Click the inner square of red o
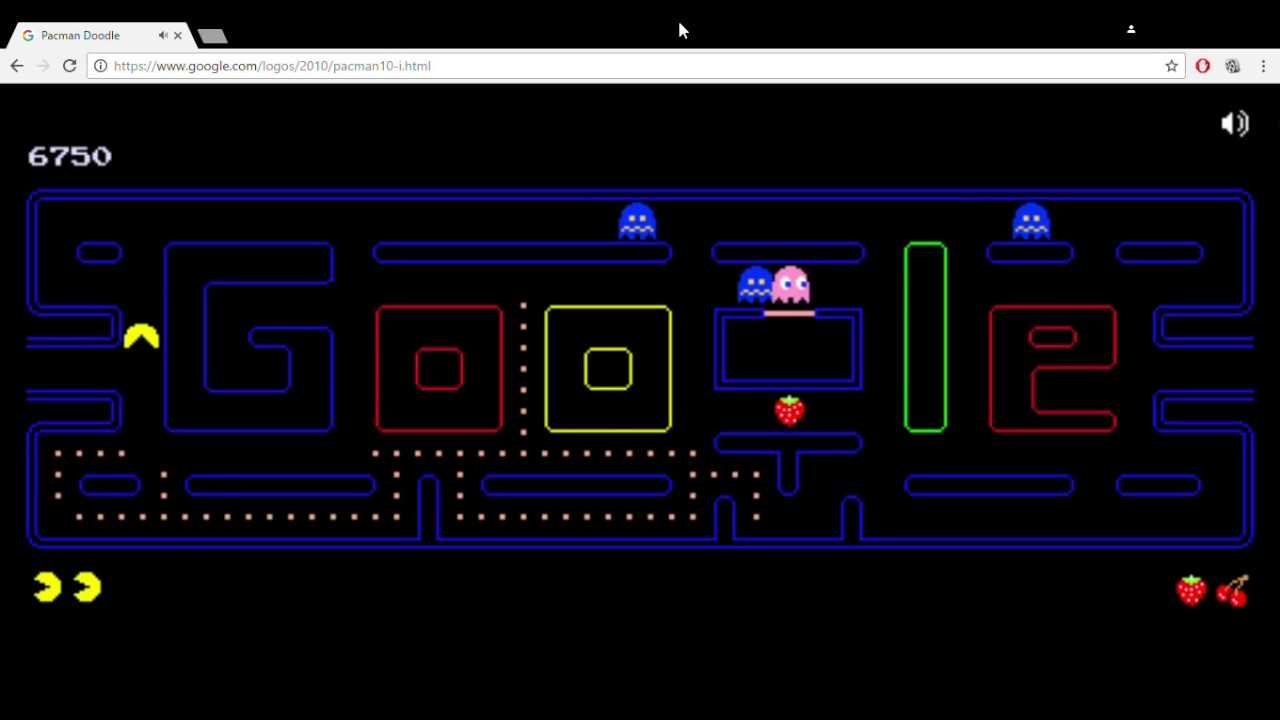1280x720 pixels. tap(439, 369)
